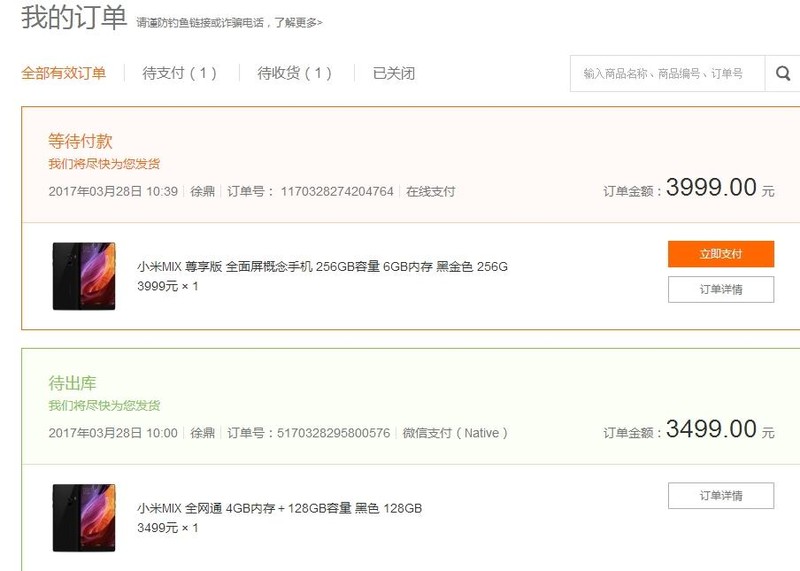The image size is (800, 571).
Task: Click the search magnifier icon
Action: 783,73
